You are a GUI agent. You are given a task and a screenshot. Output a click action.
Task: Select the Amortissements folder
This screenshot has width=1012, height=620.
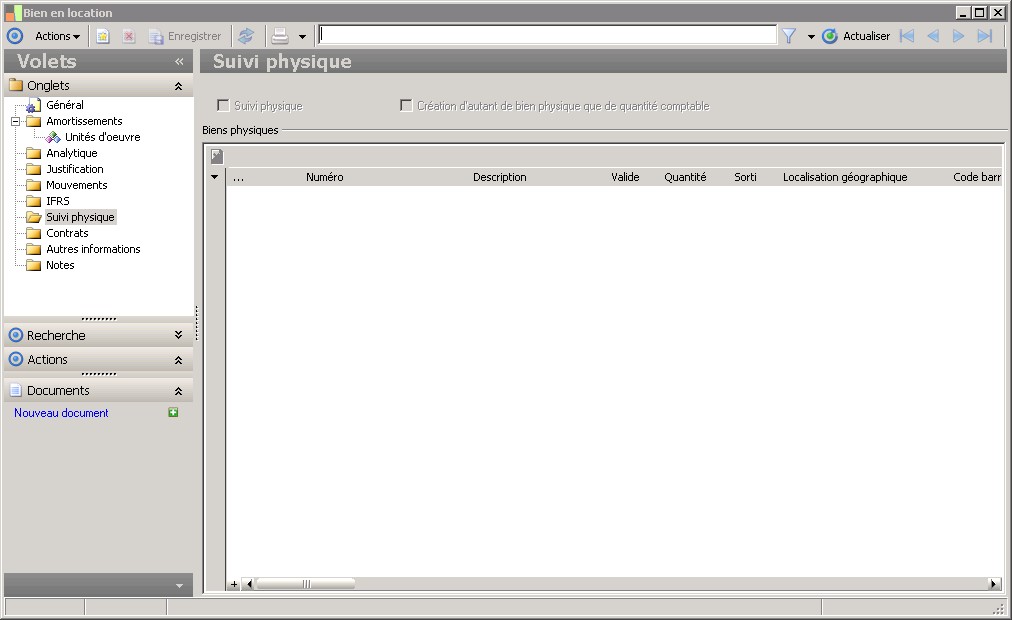[84, 121]
